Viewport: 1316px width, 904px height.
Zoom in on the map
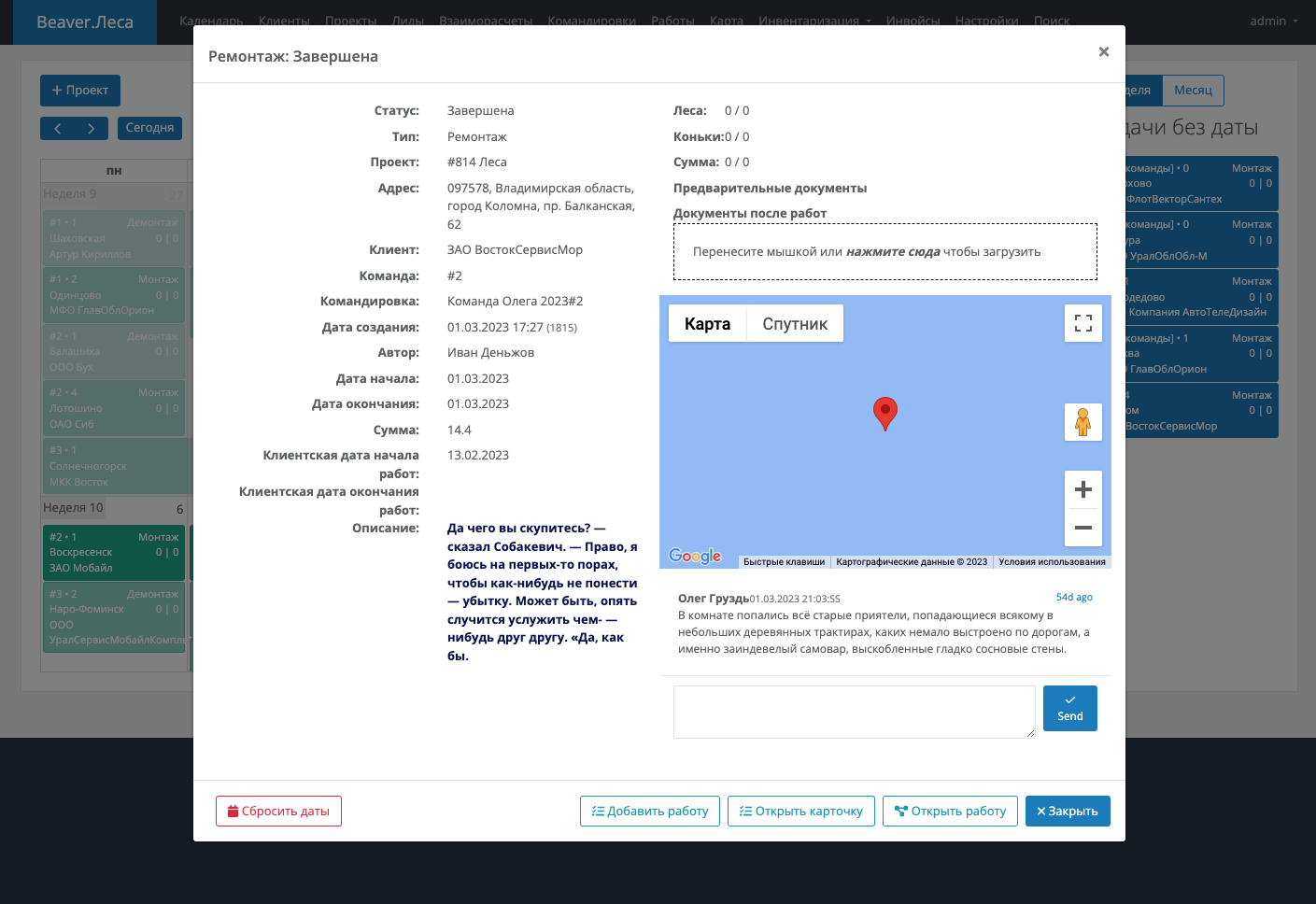tap(1083, 489)
